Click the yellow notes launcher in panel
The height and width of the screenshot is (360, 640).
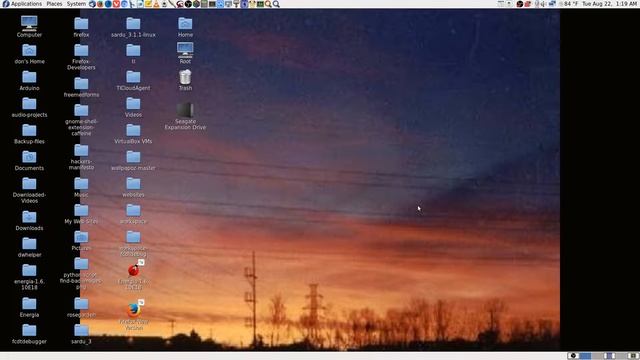(148, 4)
